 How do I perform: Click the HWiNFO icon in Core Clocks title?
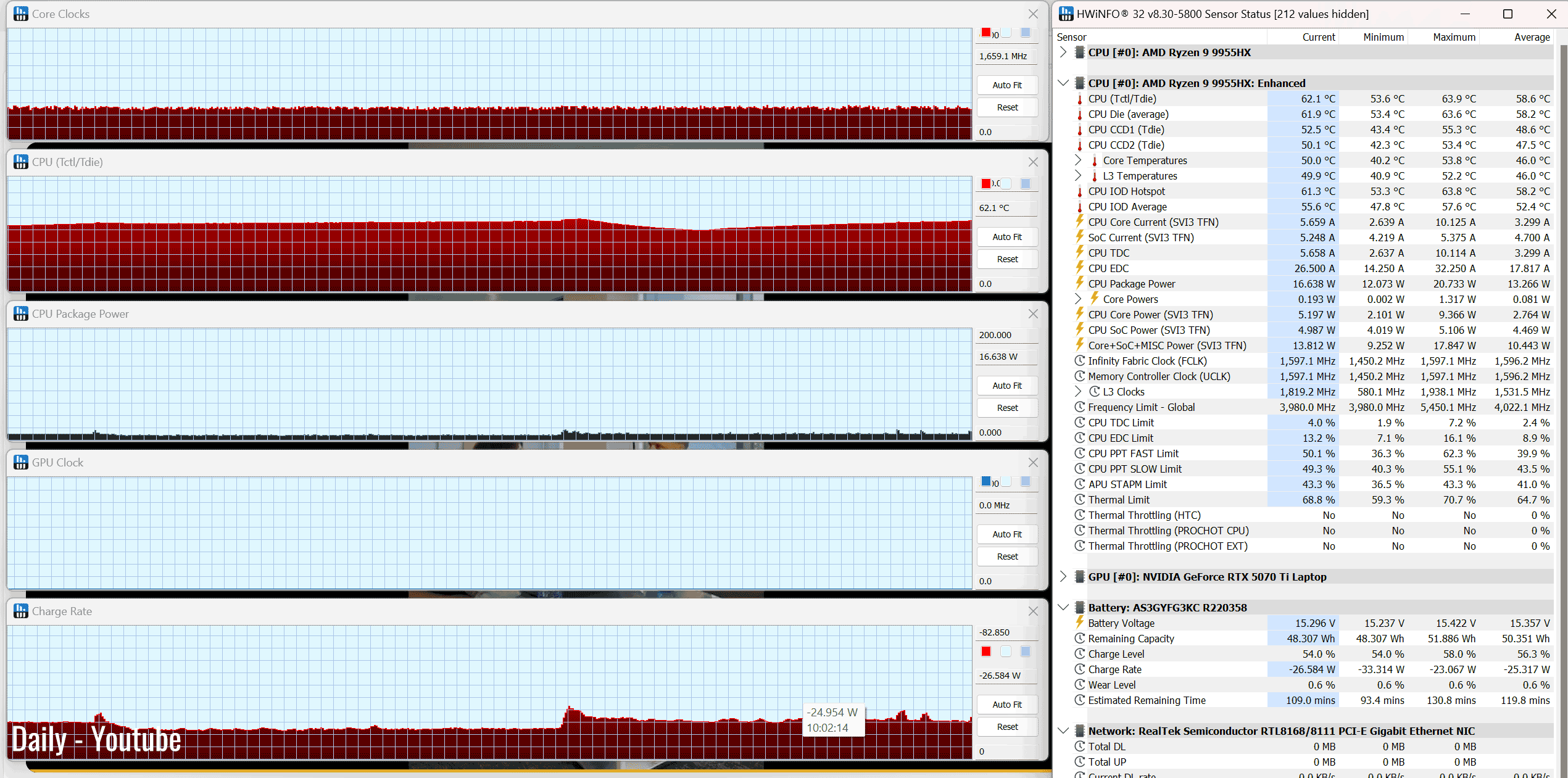coord(20,14)
